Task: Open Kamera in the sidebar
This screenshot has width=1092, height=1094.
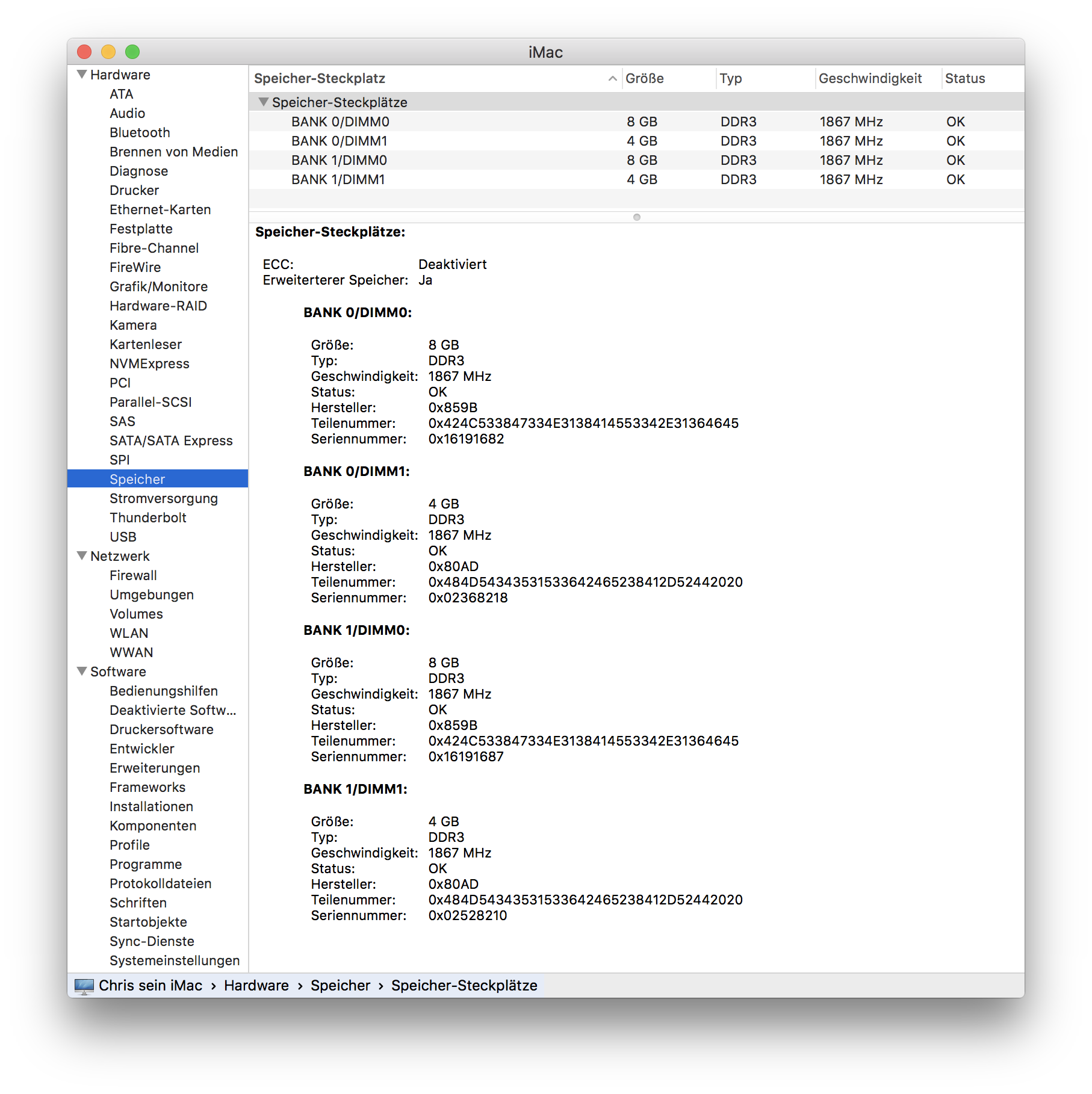Action: point(133,325)
